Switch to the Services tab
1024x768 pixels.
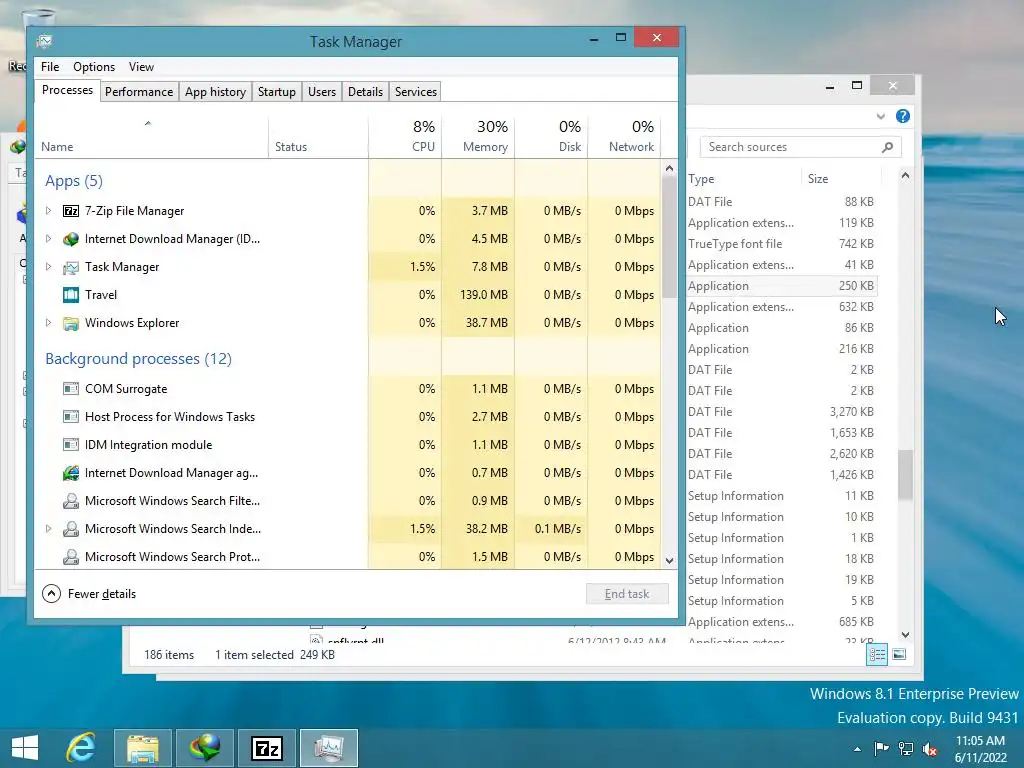416,91
